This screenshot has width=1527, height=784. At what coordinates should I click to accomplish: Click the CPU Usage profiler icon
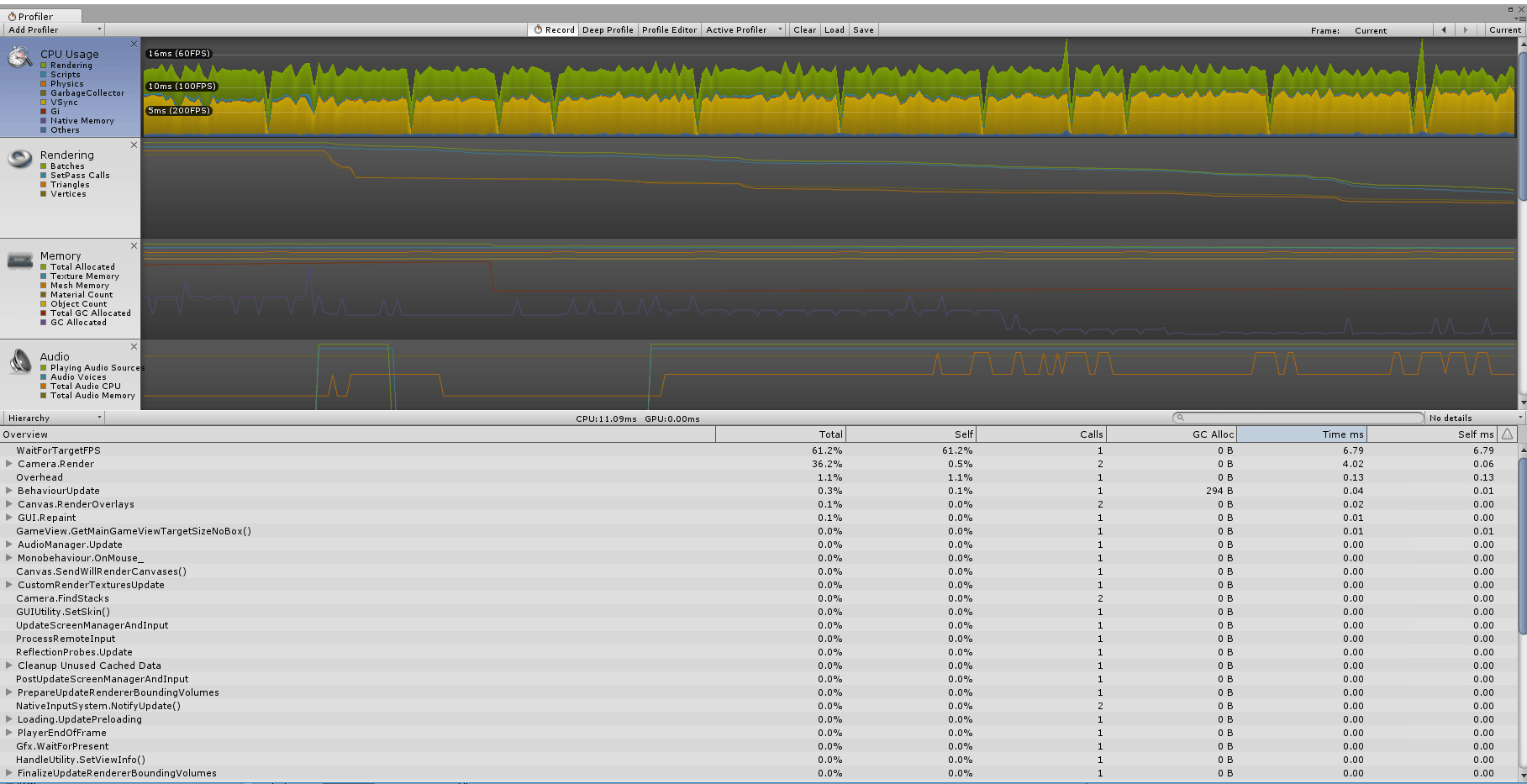coord(20,58)
